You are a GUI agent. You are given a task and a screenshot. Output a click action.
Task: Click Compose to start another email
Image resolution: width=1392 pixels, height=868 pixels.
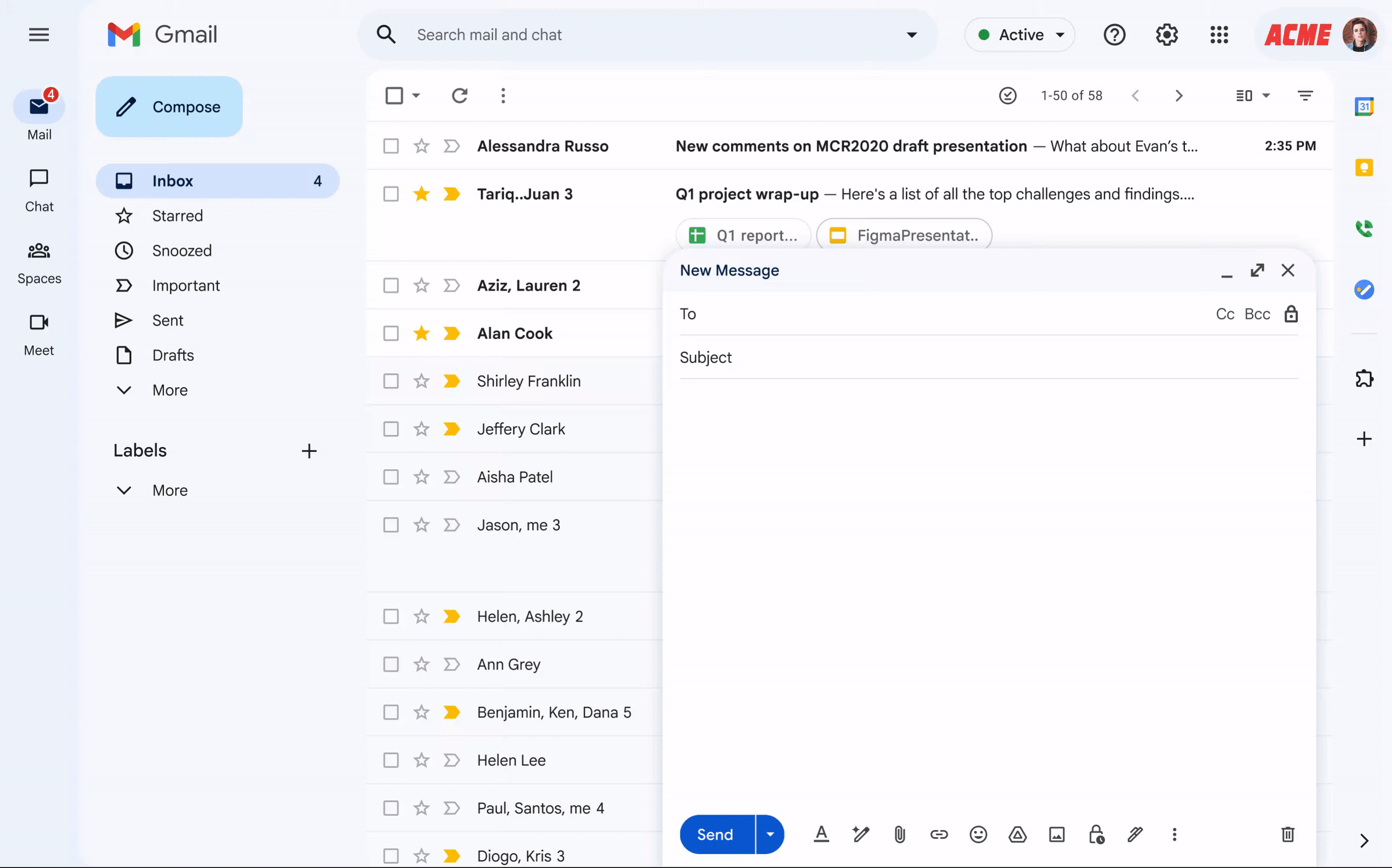tap(169, 106)
